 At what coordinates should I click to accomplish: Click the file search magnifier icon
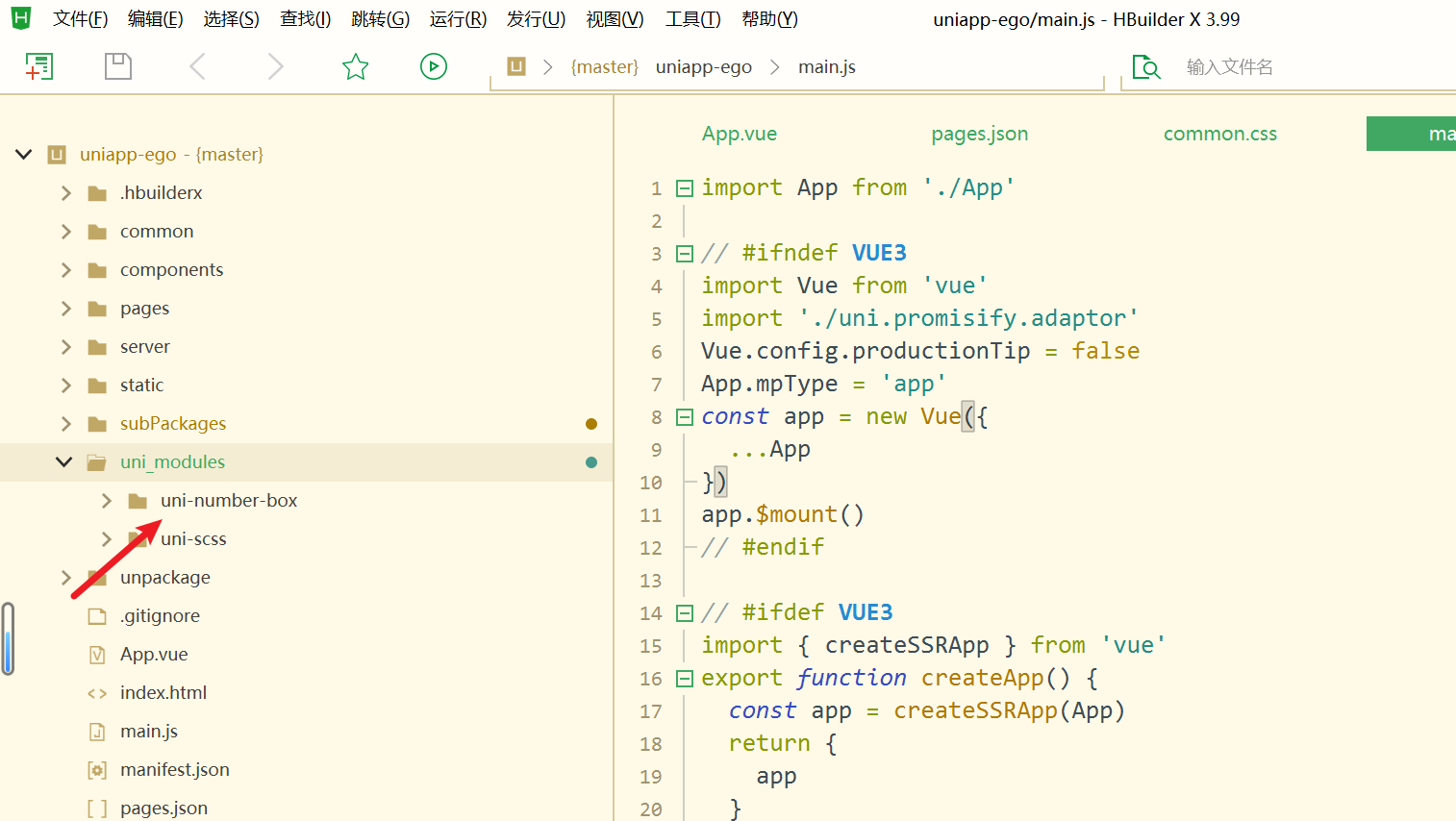click(x=1146, y=67)
